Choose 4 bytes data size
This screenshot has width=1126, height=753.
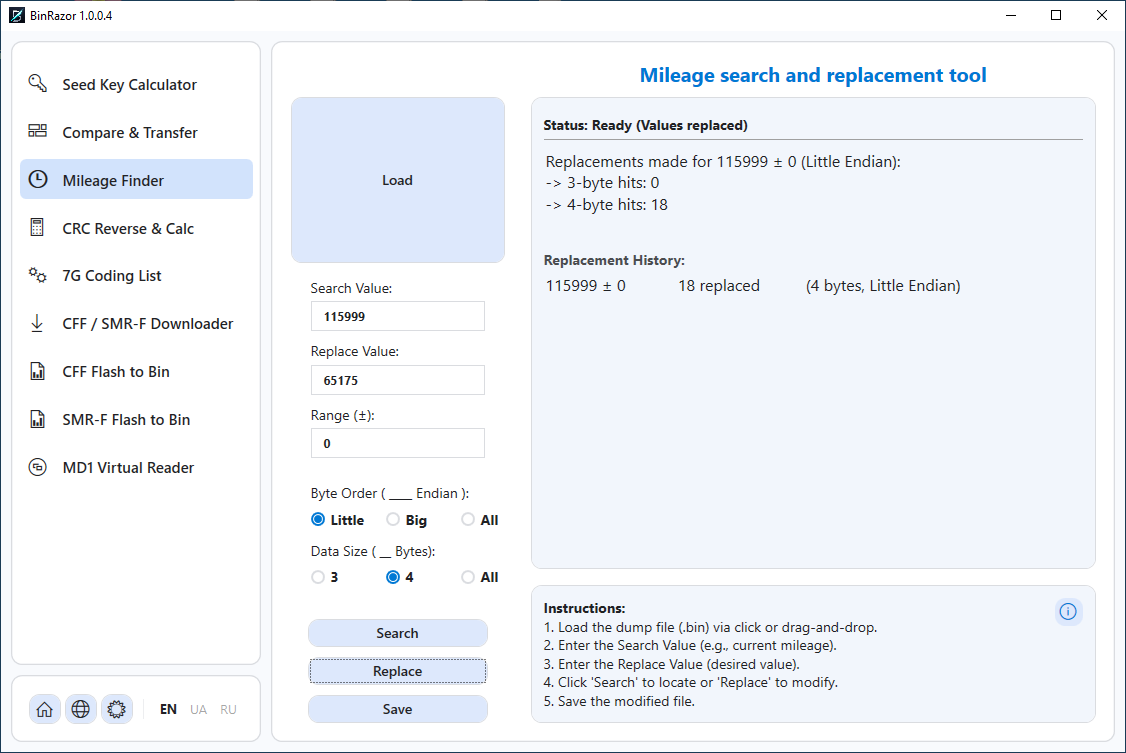[x=400, y=577]
